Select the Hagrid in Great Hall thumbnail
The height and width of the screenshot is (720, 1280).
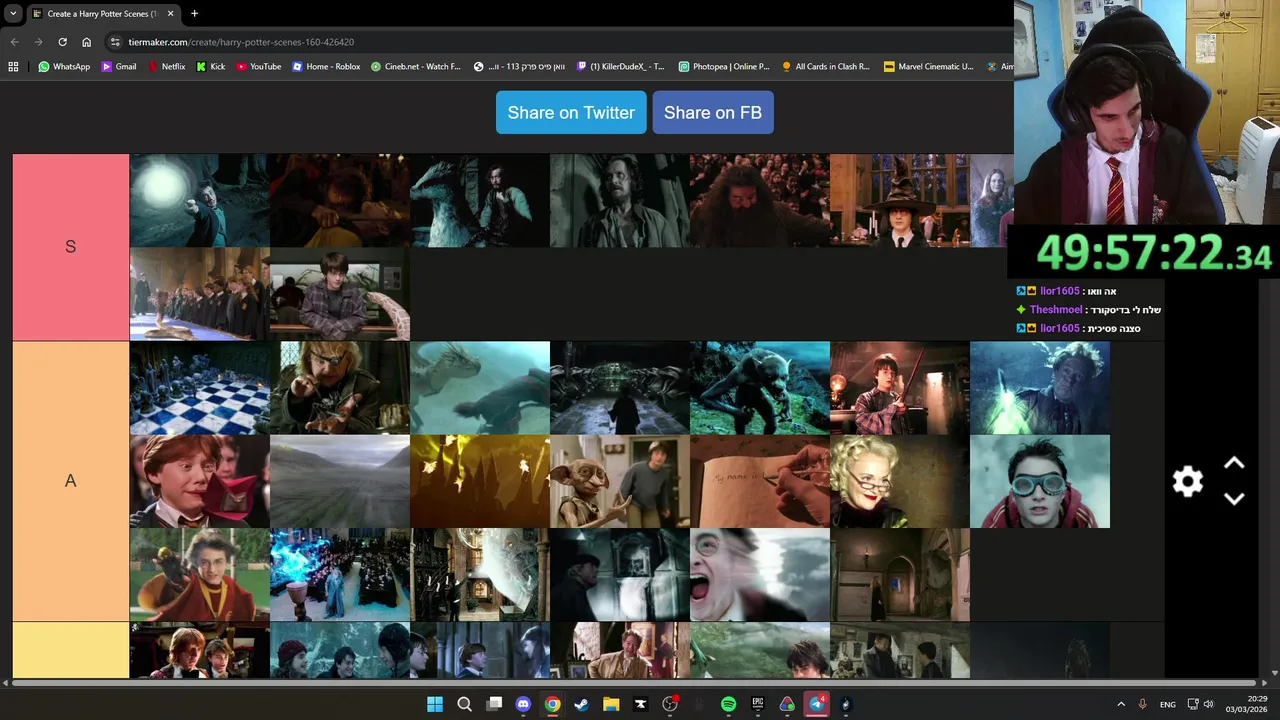click(759, 200)
